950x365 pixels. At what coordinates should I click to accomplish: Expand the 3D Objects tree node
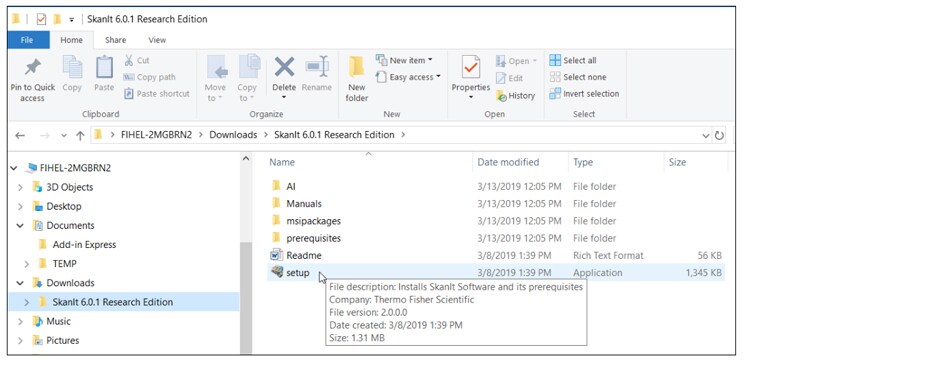coord(21,187)
